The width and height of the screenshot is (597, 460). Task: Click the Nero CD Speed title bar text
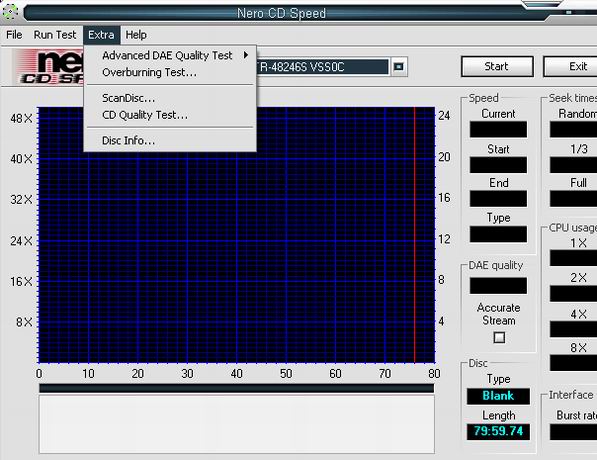pos(281,13)
